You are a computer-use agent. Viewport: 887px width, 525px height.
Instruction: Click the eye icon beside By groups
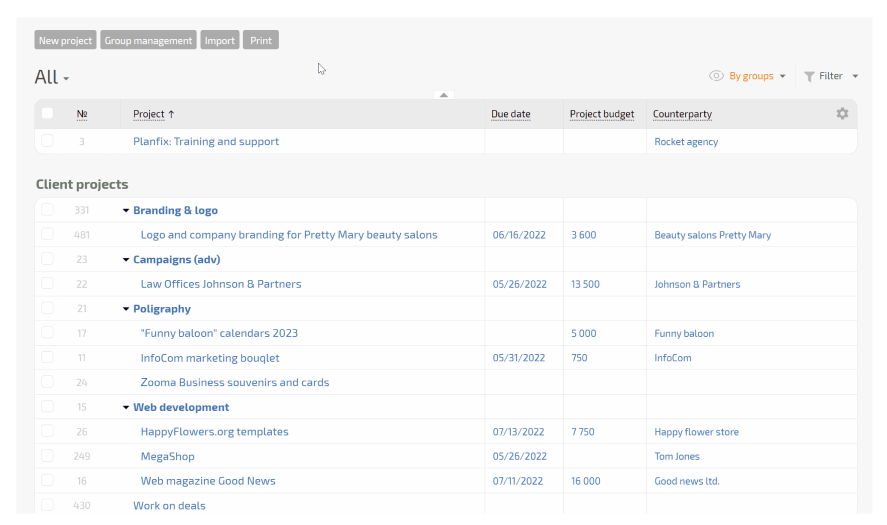click(716, 76)
